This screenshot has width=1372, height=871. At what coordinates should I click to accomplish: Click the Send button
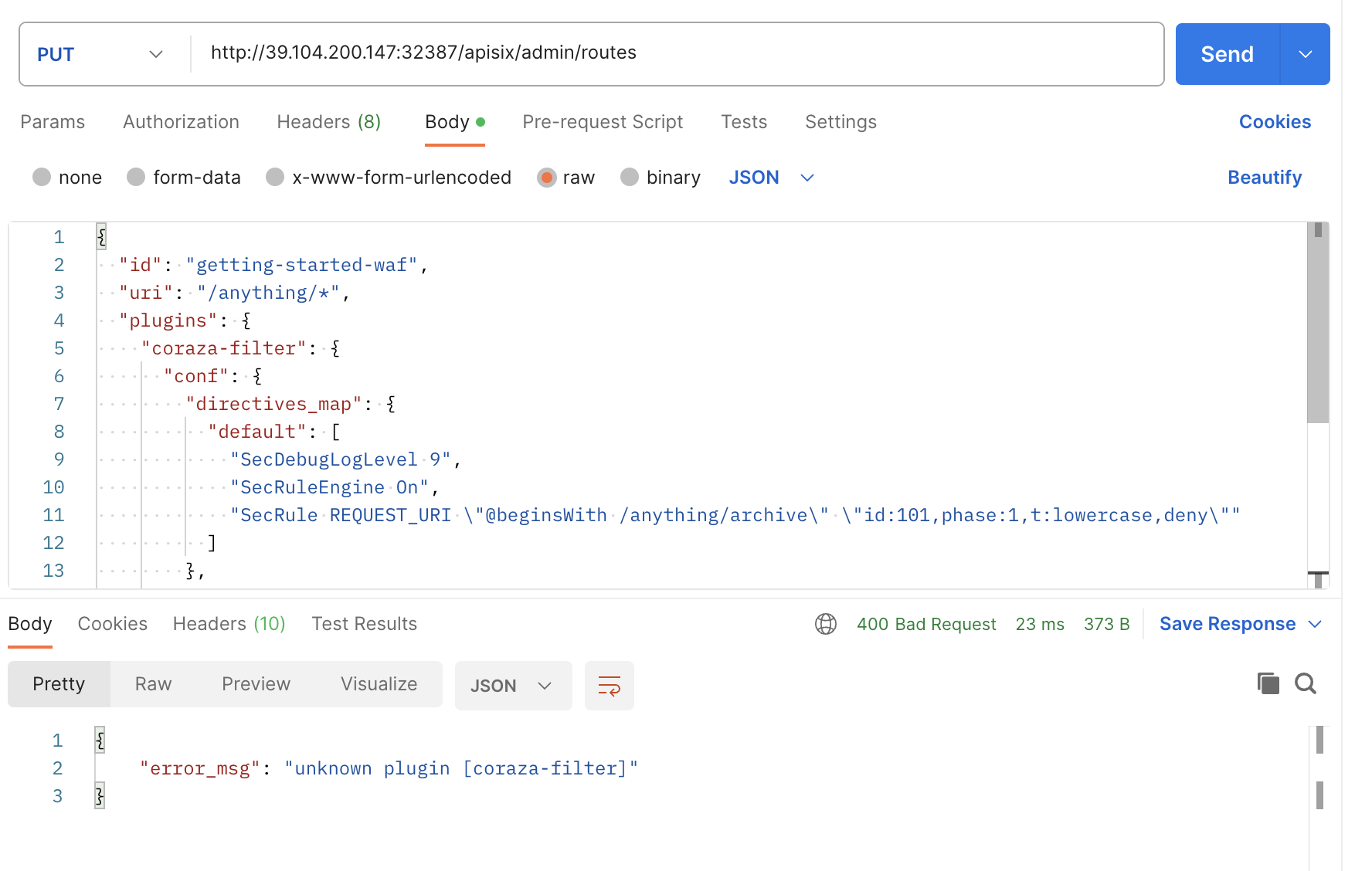pos(1226,53)
